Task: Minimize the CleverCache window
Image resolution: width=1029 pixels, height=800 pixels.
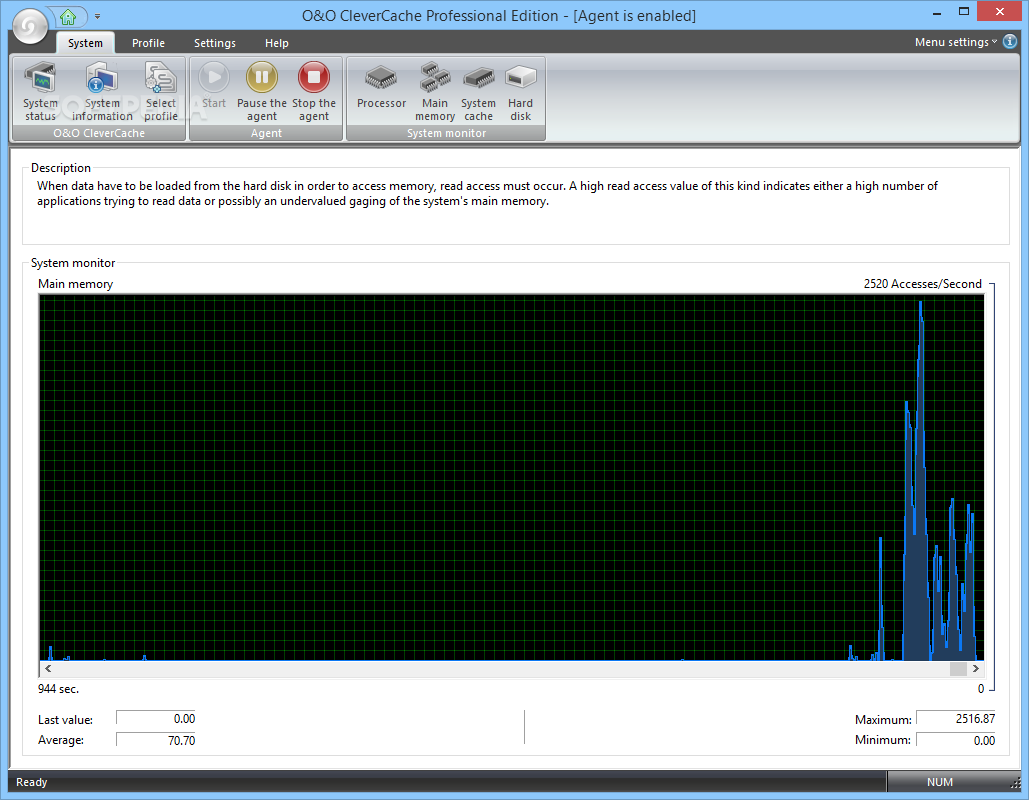Action: click(937, 12)
